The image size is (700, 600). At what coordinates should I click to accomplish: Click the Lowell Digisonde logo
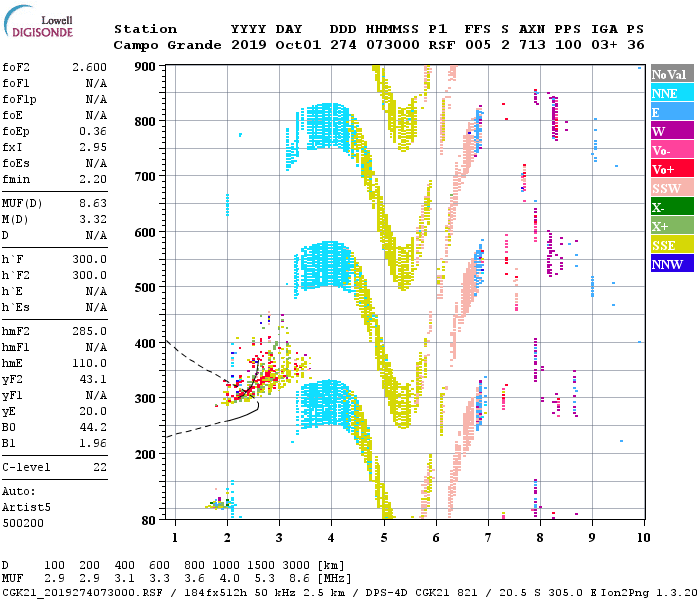[38, 21]
